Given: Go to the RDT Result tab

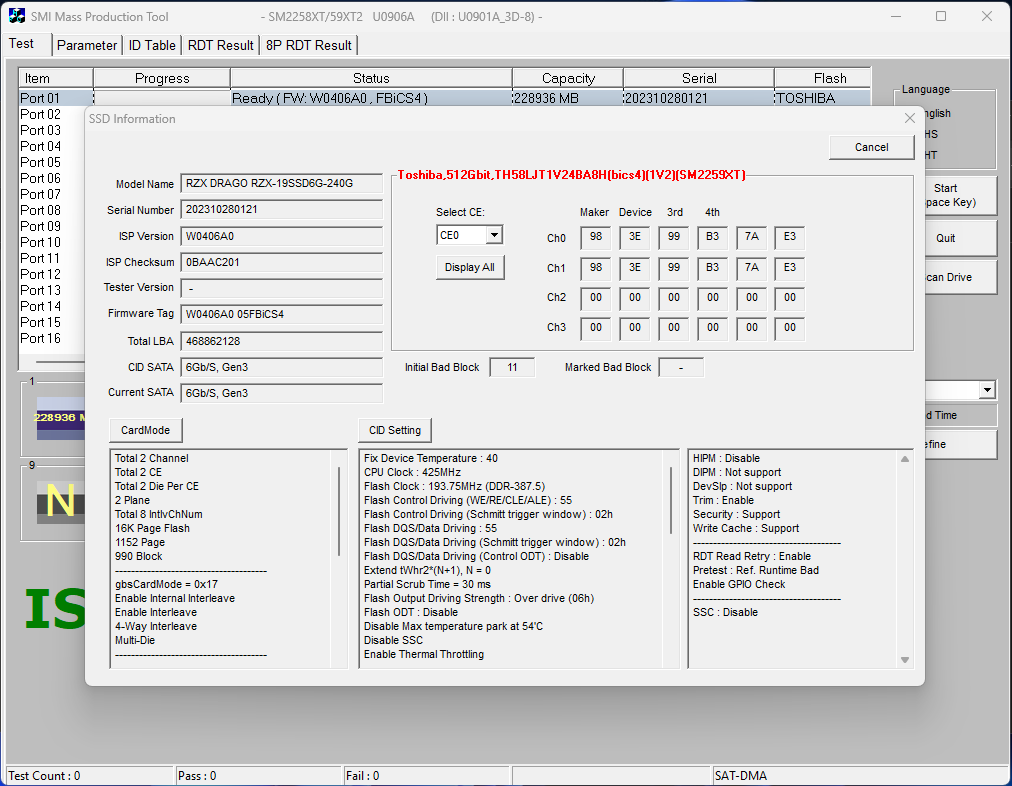Looking at the screenshot, I should (220, 45).
